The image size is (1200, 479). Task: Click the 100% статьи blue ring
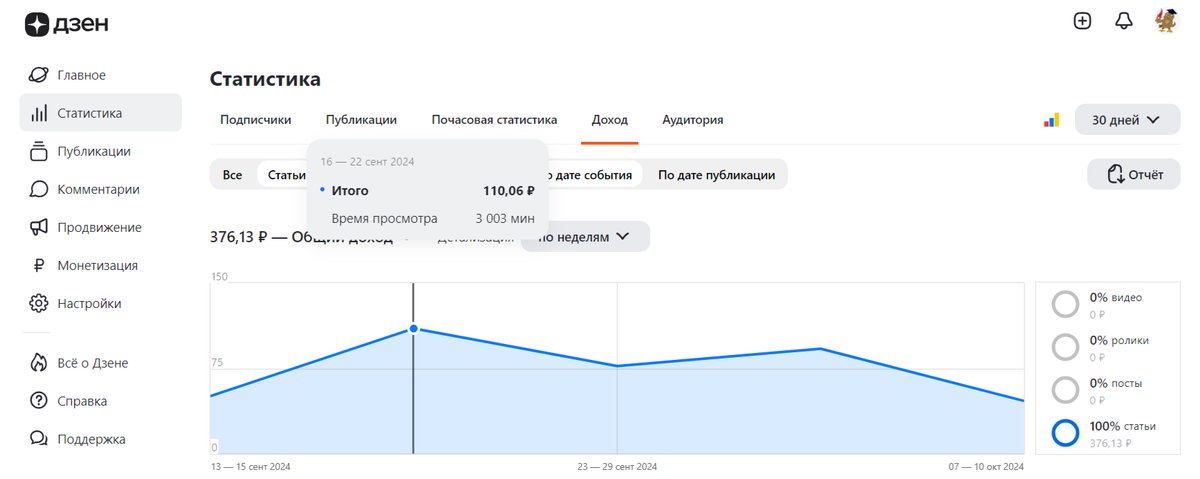(1066, 432)
